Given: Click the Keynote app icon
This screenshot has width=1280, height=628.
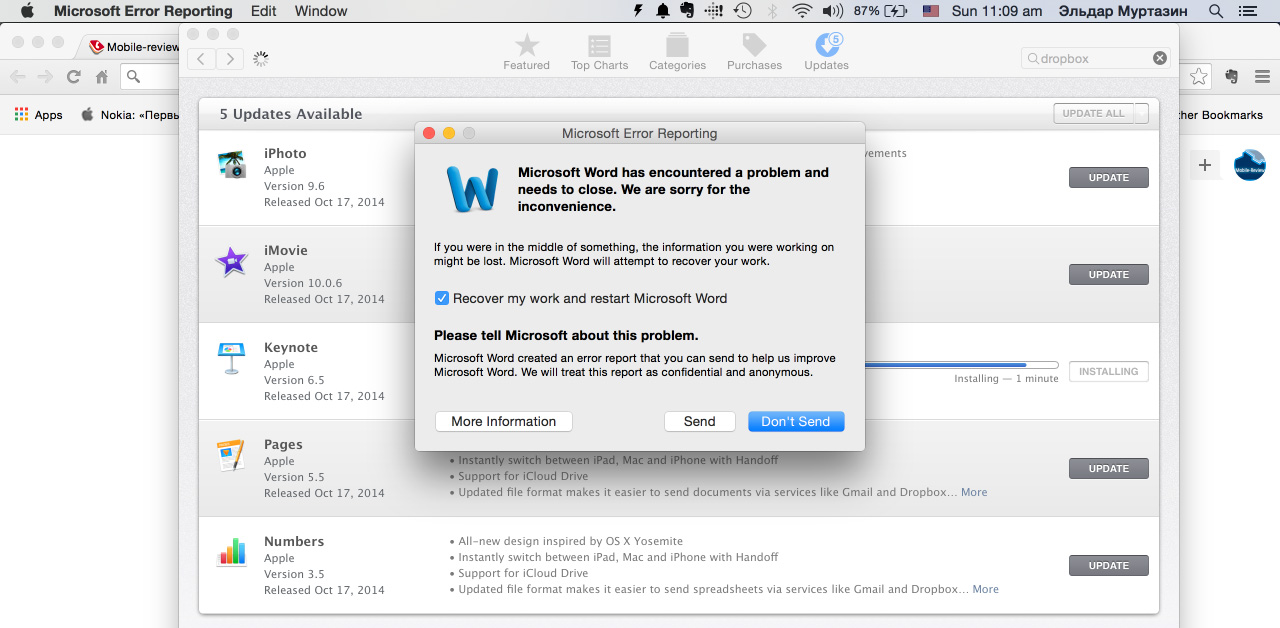Looking at the screenshot, I should (232, 358).
